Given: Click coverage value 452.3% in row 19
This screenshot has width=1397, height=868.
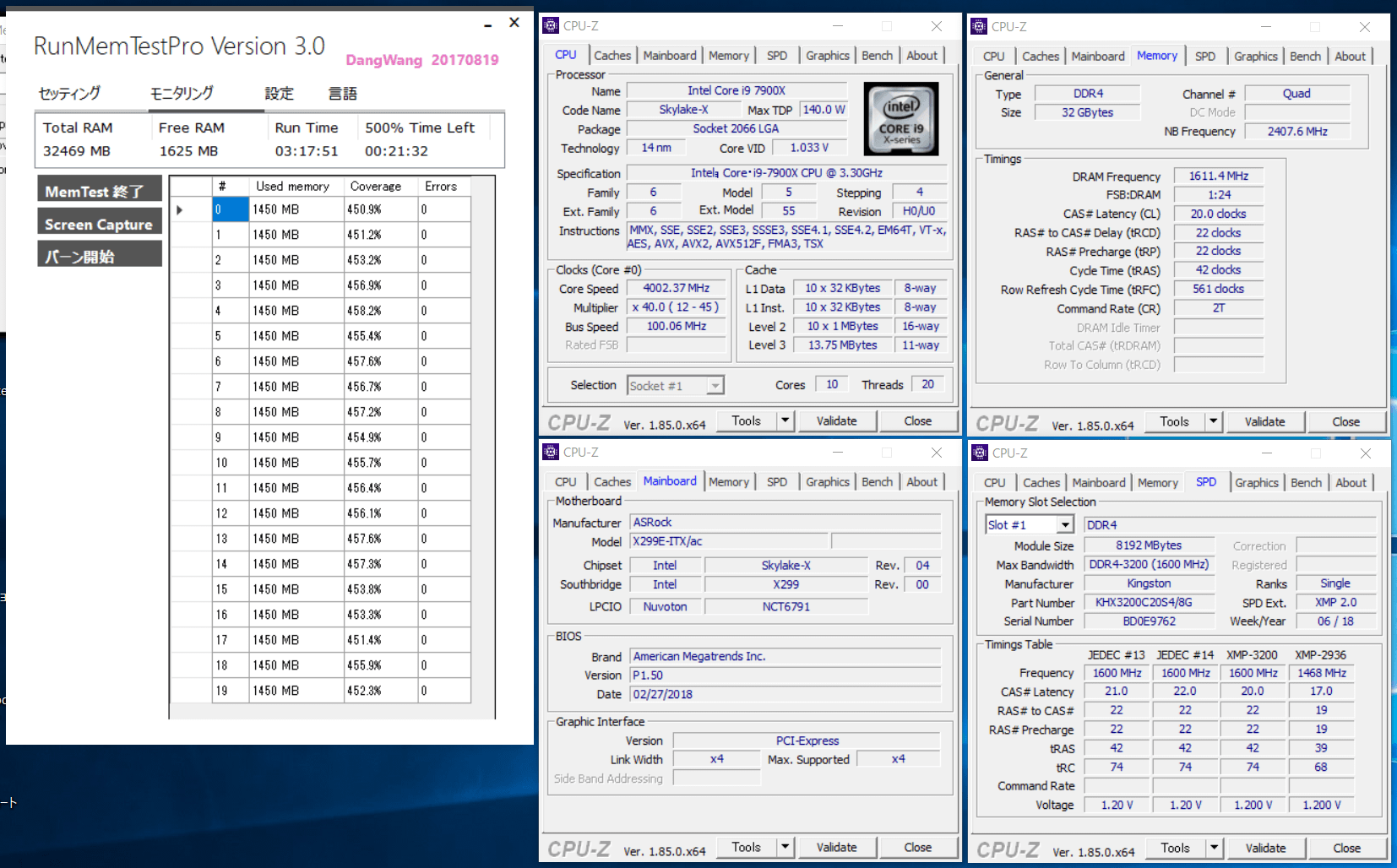Looking at the screenshot, I should [381, 691].
